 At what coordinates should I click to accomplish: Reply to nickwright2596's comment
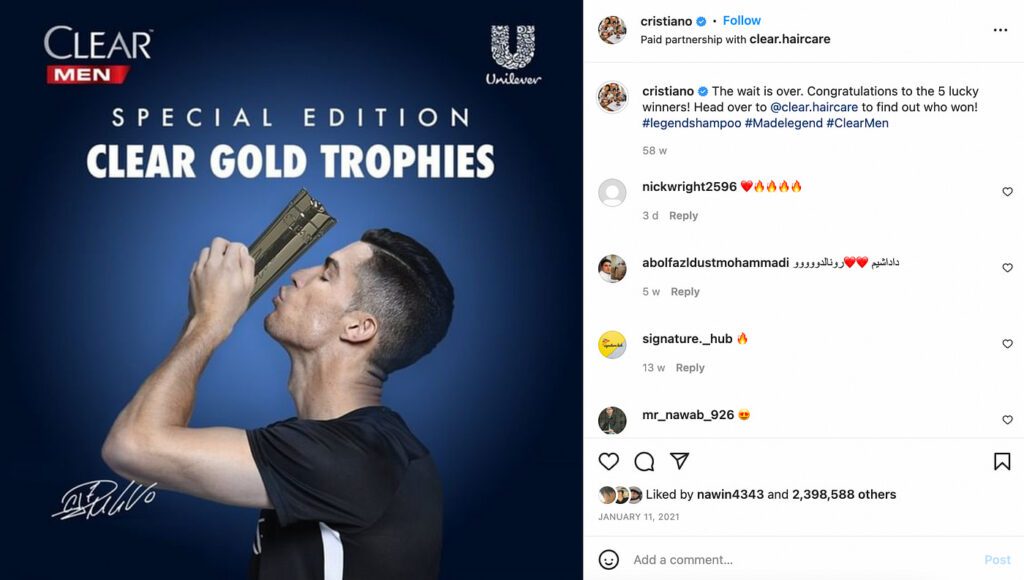tap(683, 216)
